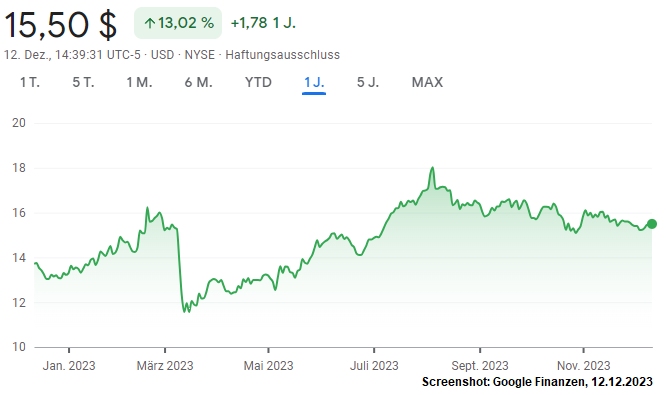Click the green up arrow icon
The image size is (666, 395).
149,23
